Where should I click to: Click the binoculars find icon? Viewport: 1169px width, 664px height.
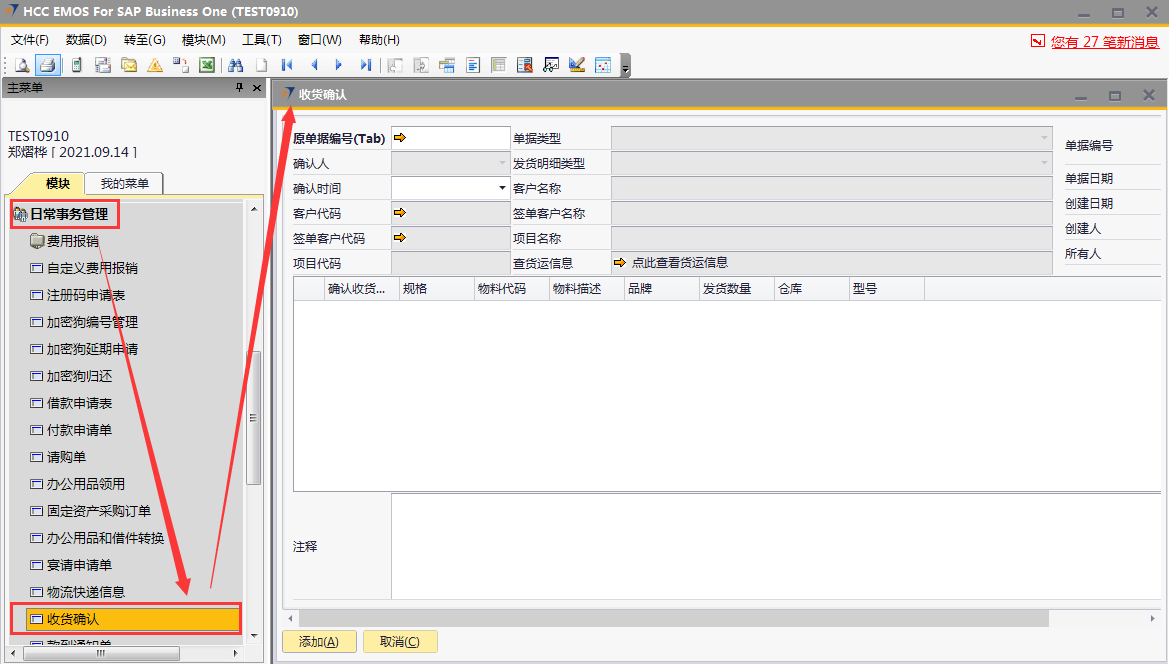[236, 66]
